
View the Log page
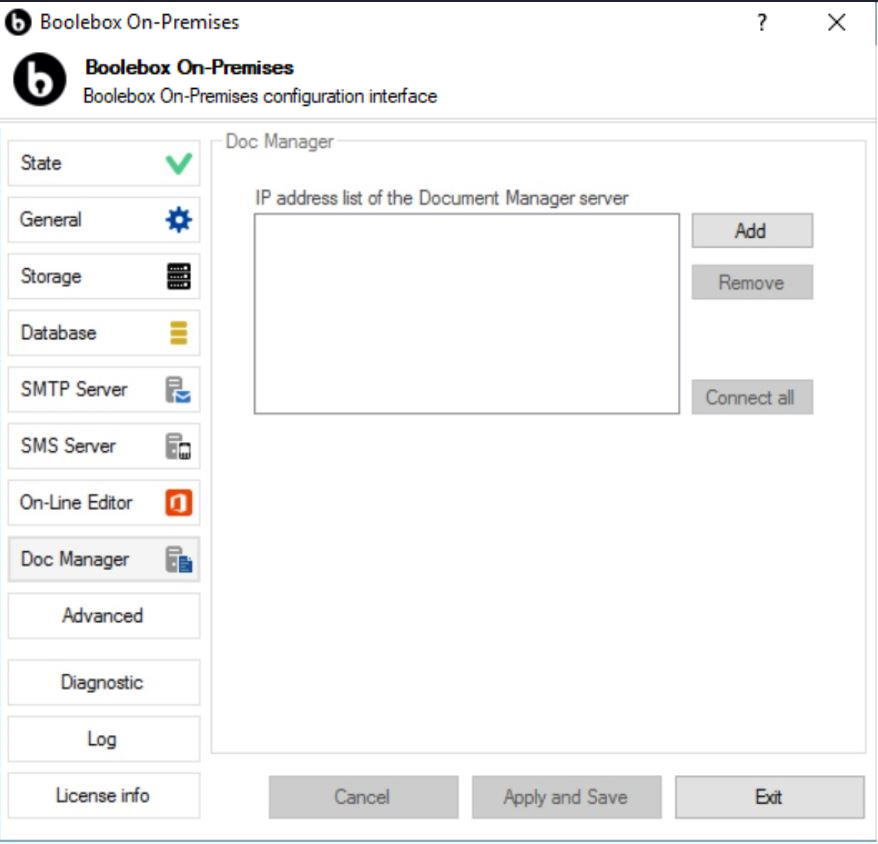(x=104, y=739)
